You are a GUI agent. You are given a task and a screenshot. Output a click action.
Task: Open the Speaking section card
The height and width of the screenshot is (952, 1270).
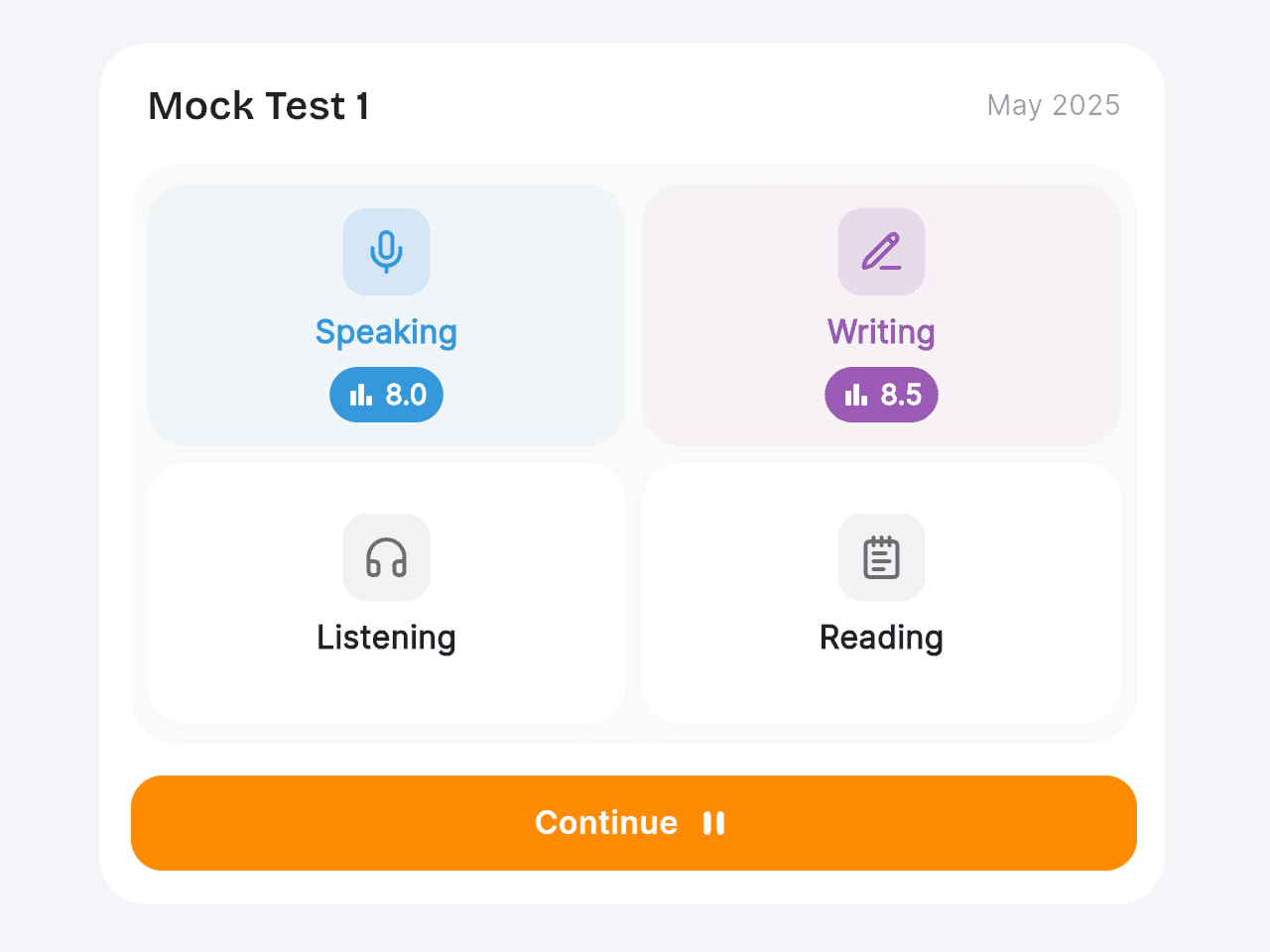click(386, 315)
